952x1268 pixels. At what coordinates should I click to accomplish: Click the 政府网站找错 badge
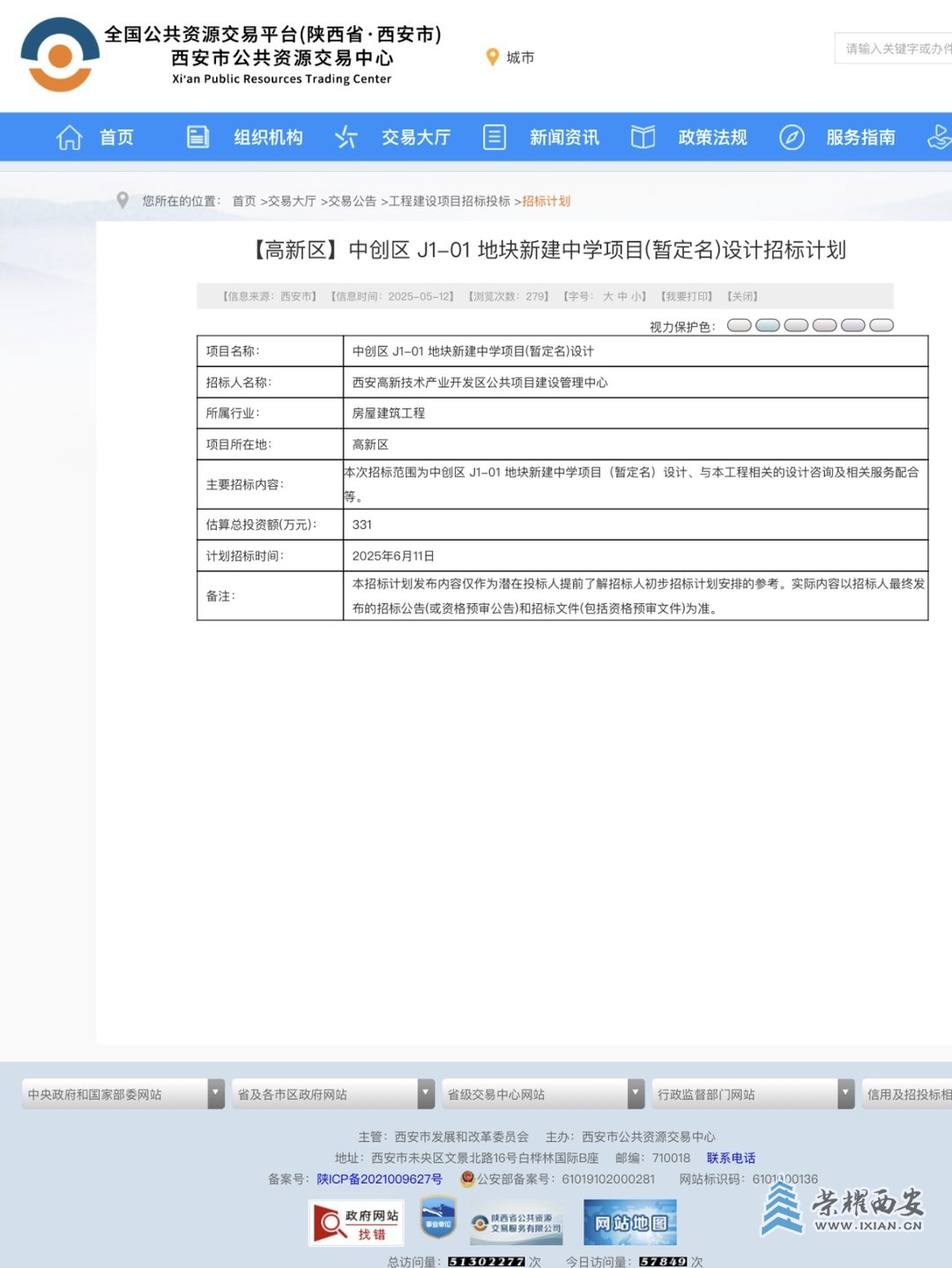click(356, 1223)
